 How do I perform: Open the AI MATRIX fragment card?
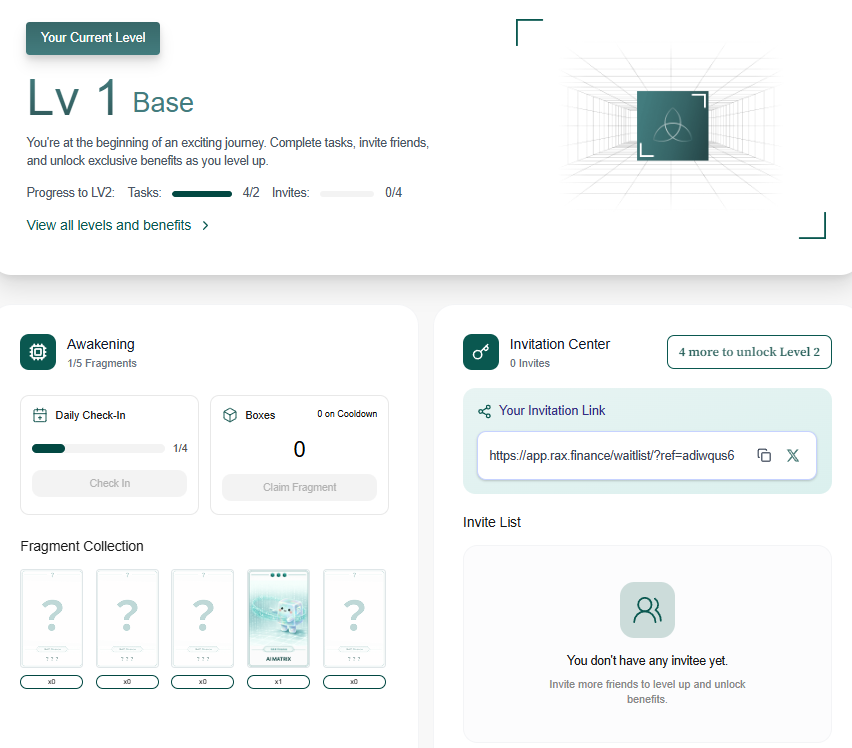278,618
